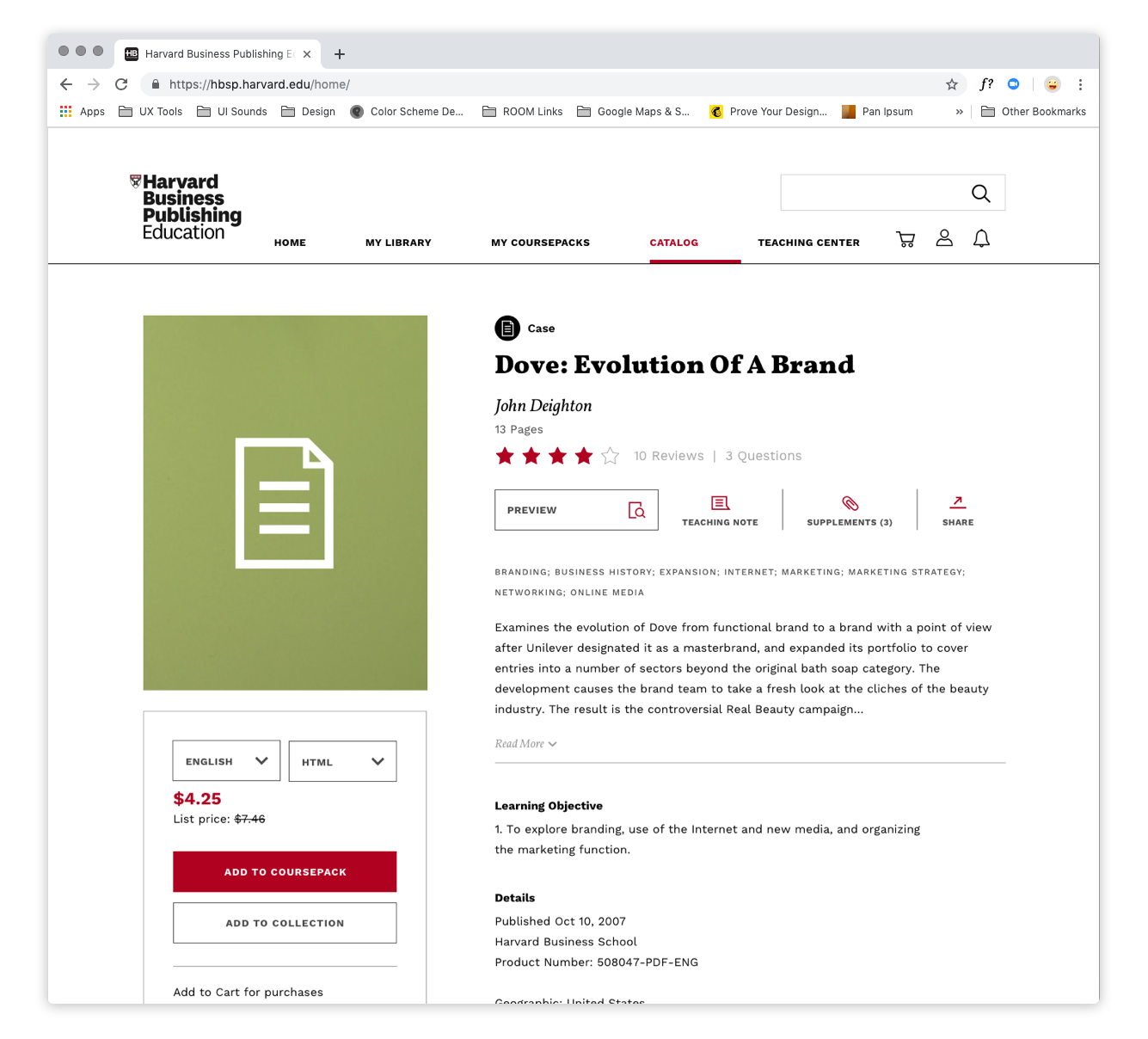1148x1039 pixels.
Task: Open the HTML format dropdown
Action: (342, 761)
